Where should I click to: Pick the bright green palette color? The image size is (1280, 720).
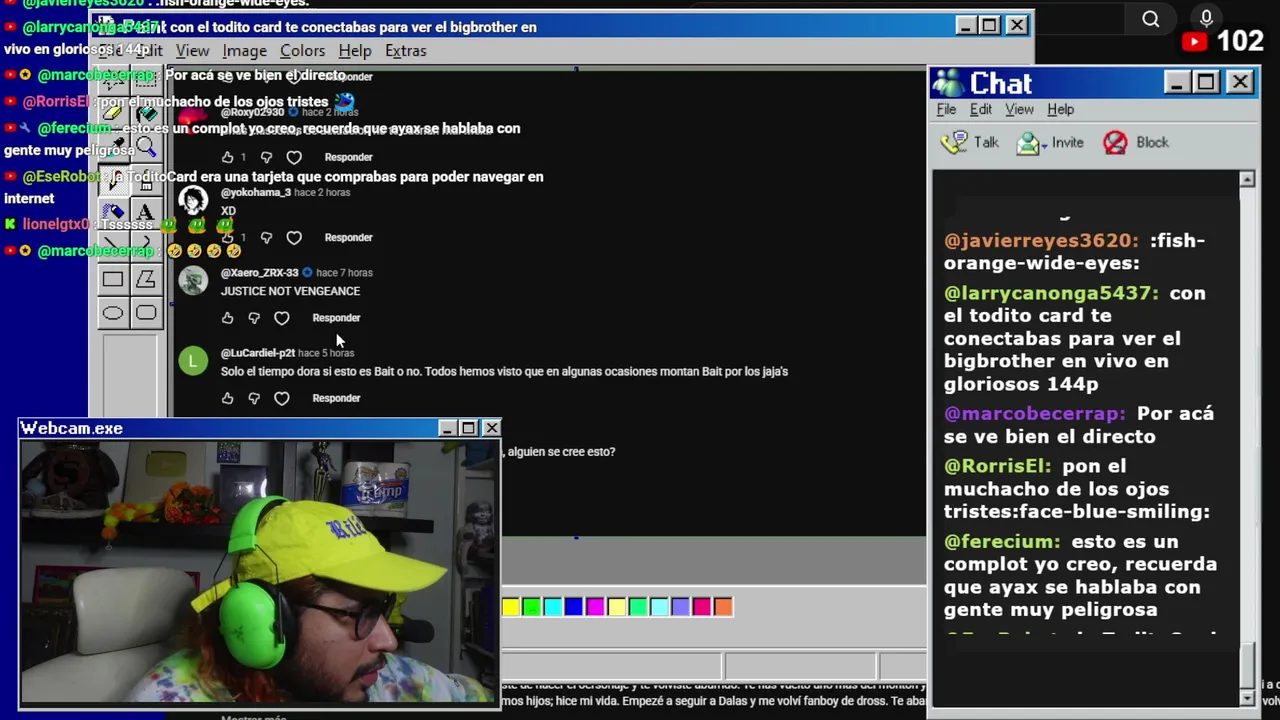(x=532, y=606)
